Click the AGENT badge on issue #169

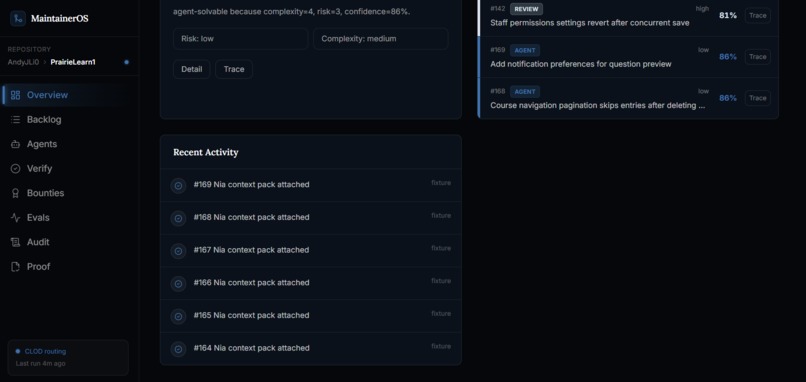coord(525,50)
